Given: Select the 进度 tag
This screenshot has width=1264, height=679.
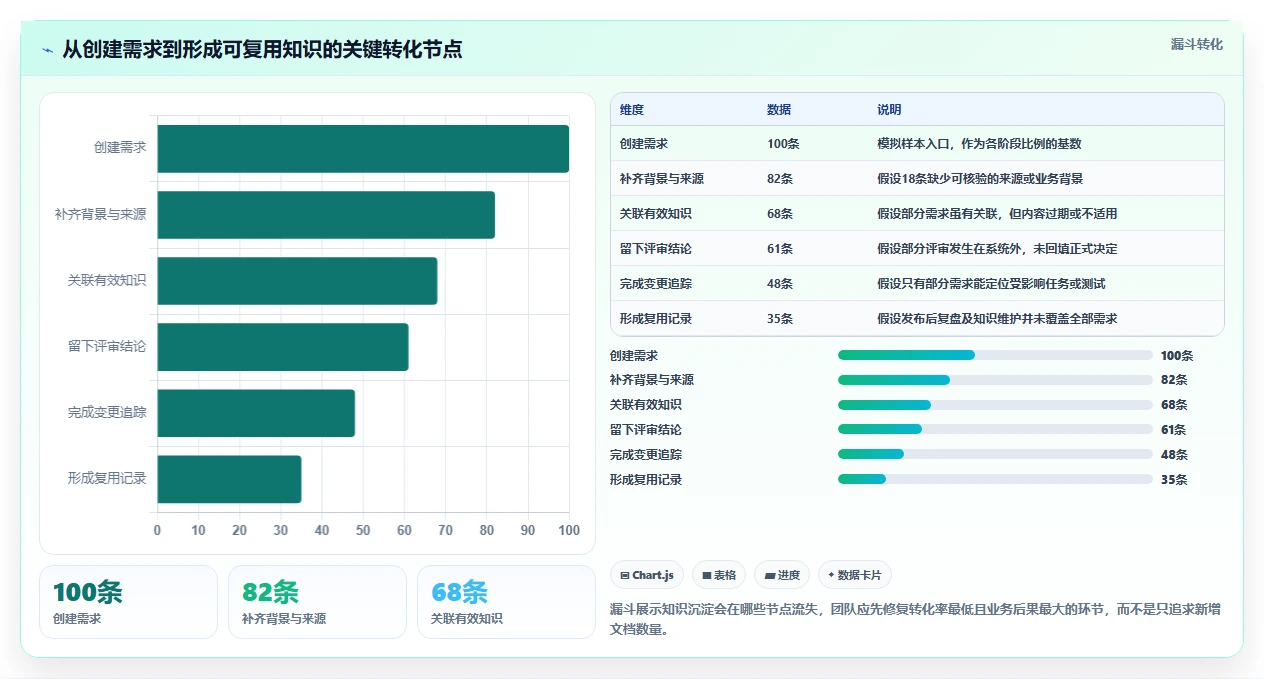Looking at the screenshot, I should (x=782, y=575).
